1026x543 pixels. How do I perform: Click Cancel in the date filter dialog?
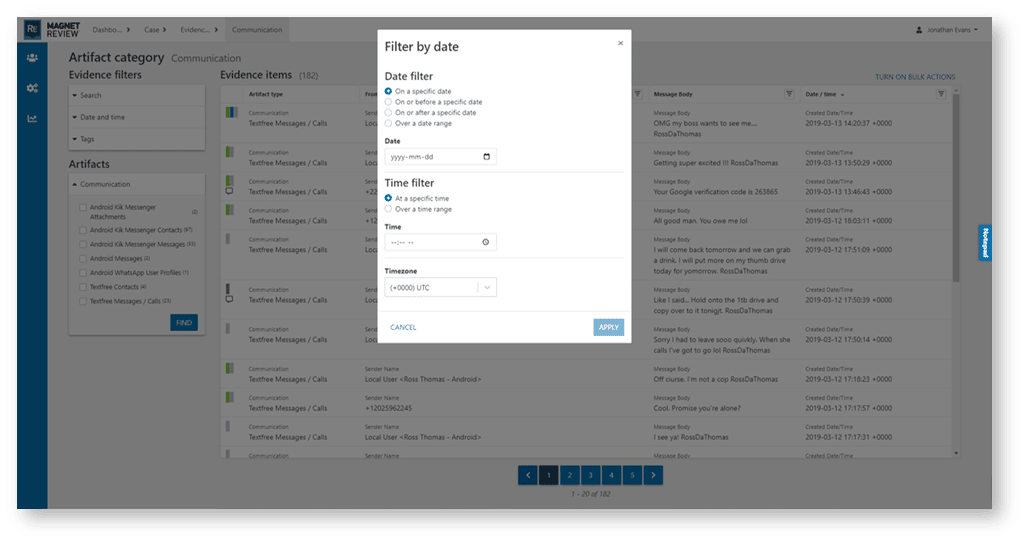point(403,327)
